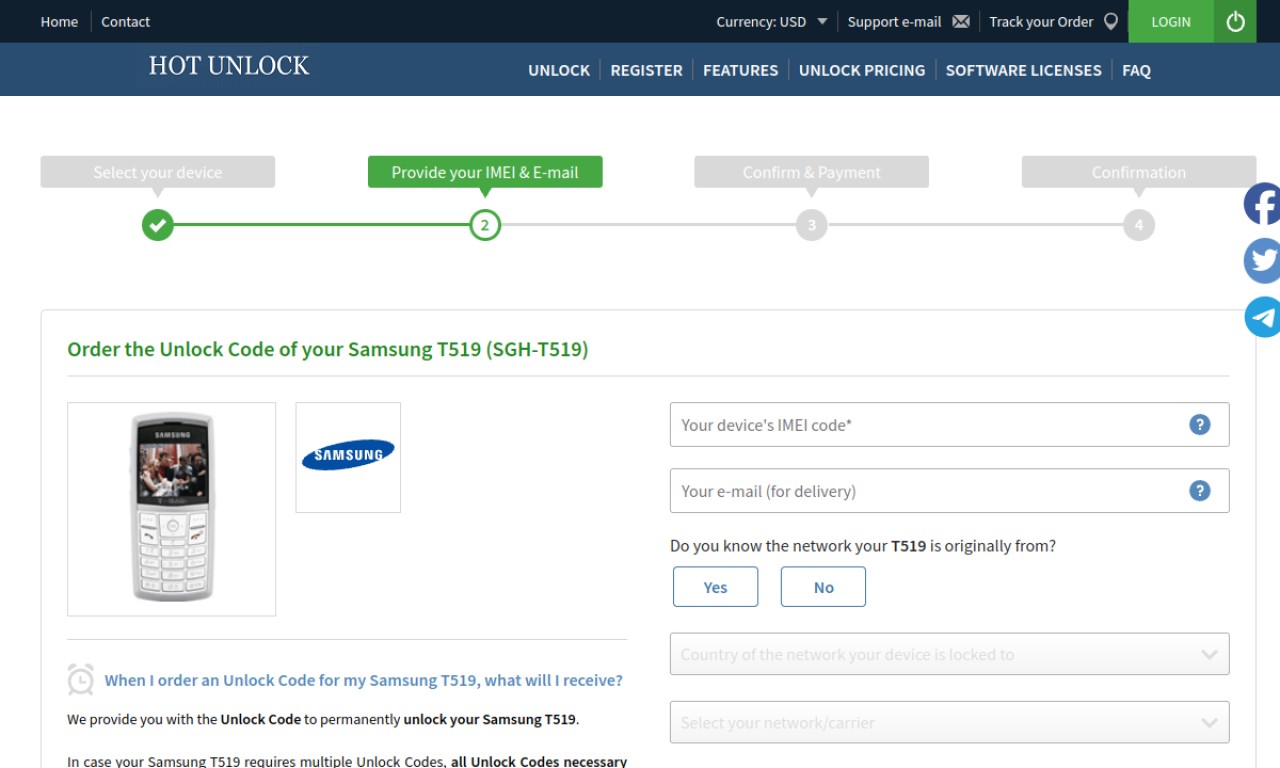View UNLOCK PRICING
This screenshot has height=768, width=1280.
(862, 70)
